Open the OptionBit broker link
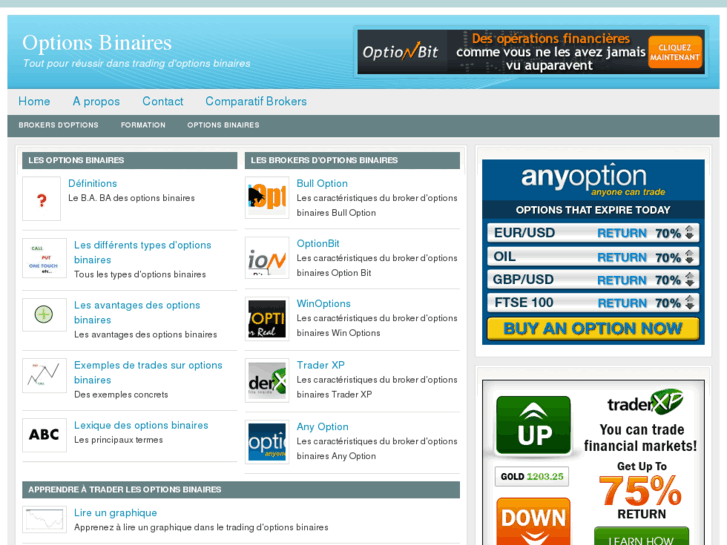 (318, 244)
